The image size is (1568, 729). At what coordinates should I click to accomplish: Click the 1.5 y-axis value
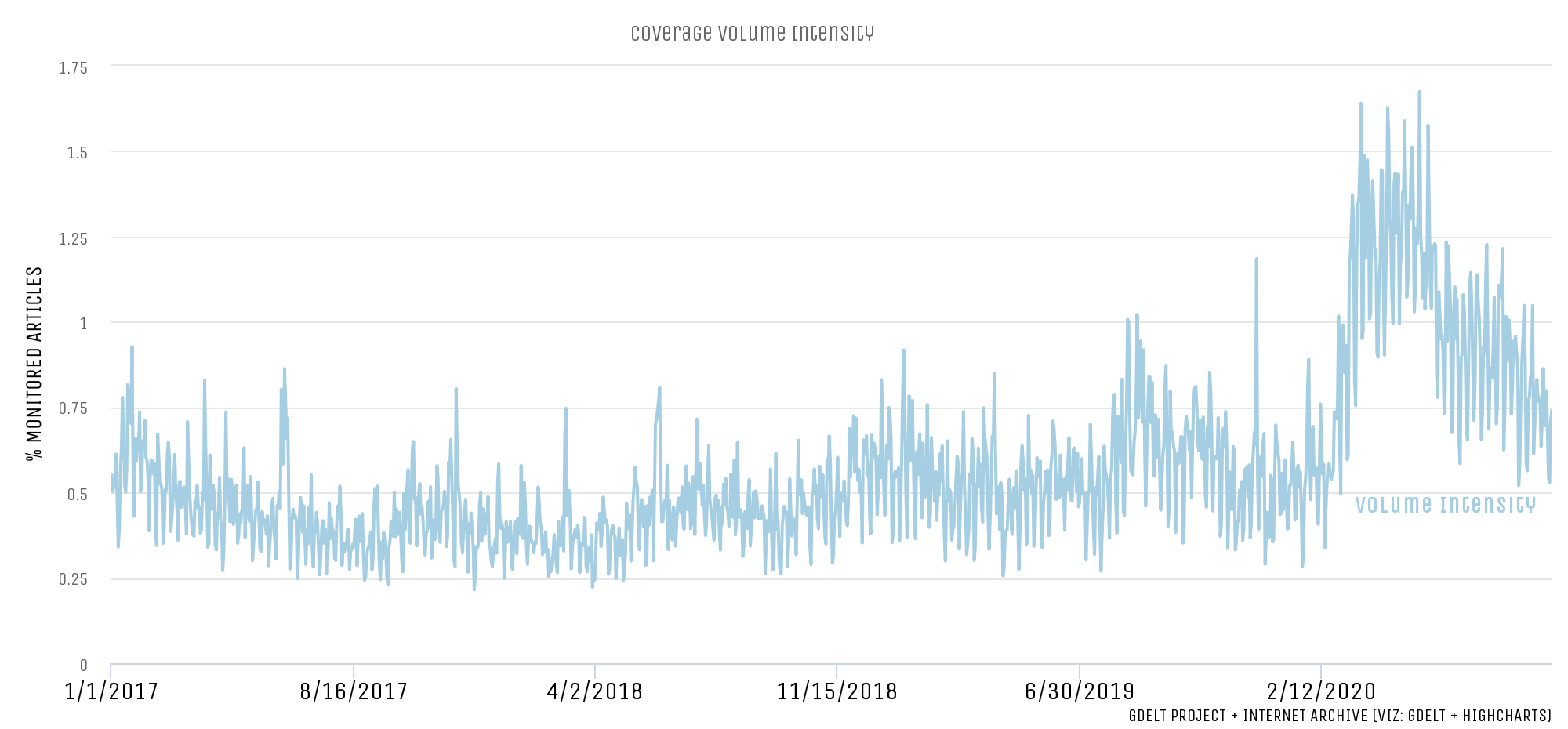click(77, 153)
